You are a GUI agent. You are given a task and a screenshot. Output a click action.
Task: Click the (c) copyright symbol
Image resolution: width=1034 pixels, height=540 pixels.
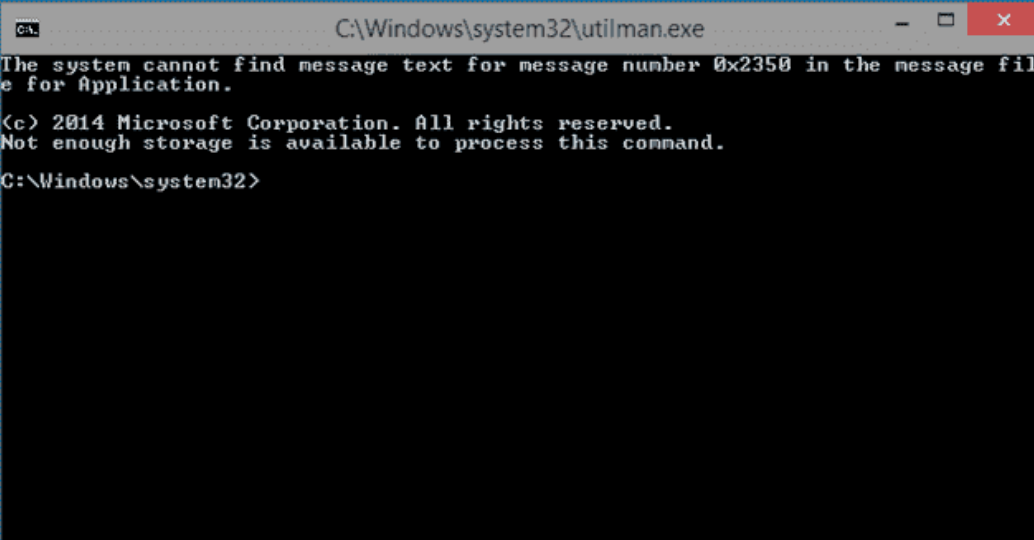click(x=20, y=123)
